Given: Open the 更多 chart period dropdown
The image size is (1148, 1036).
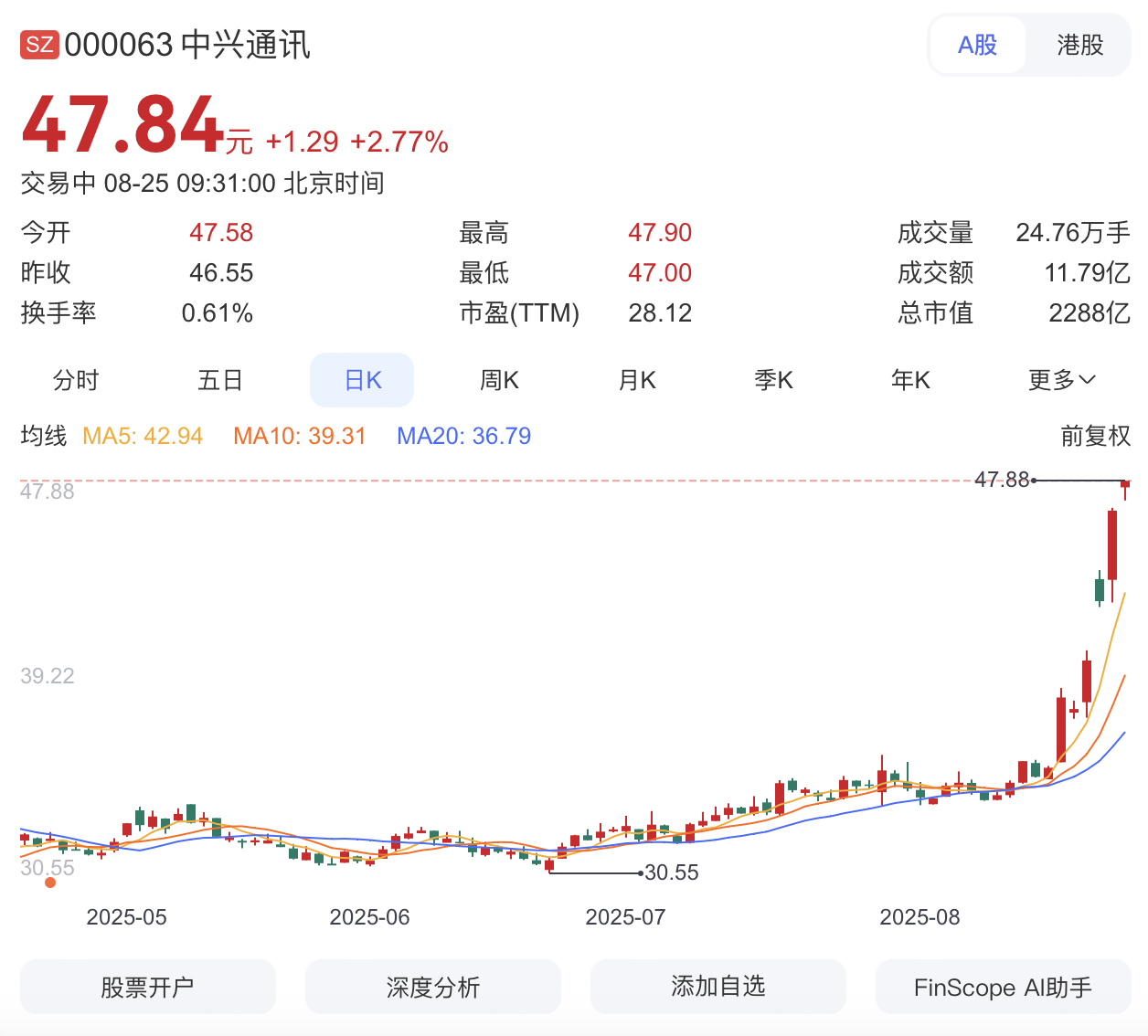Looking at the screenshot, I should (x=1061, y=380).
